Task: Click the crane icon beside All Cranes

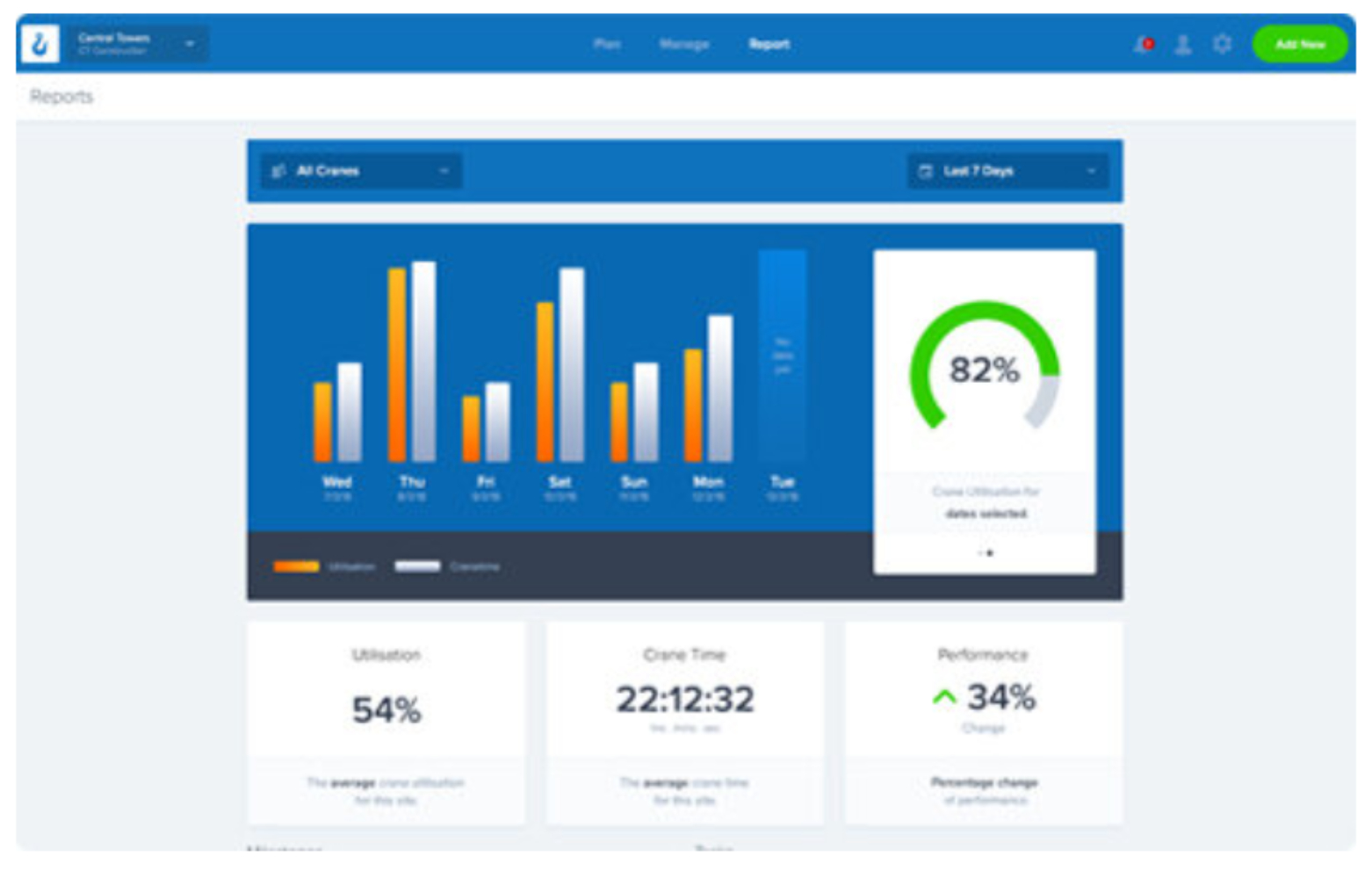Action: coord(278,171)
